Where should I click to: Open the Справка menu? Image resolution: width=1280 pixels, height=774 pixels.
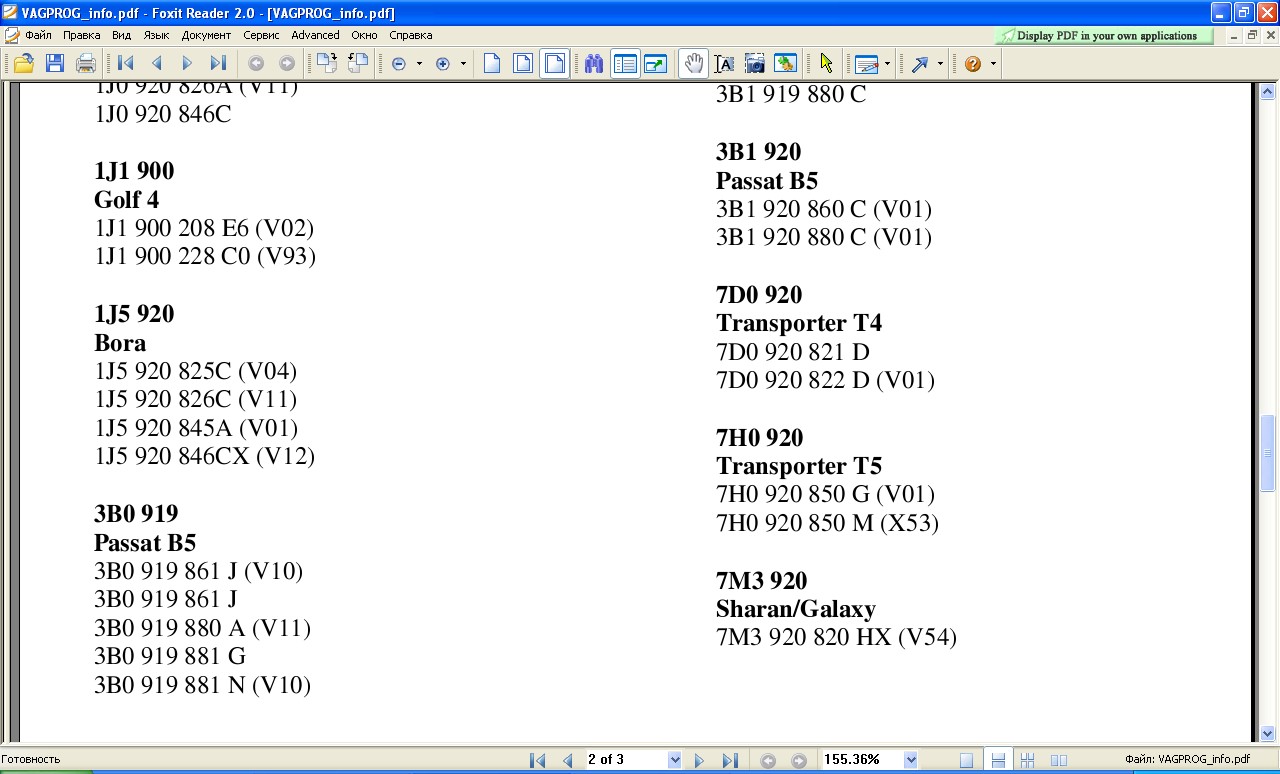pos(411,35)
